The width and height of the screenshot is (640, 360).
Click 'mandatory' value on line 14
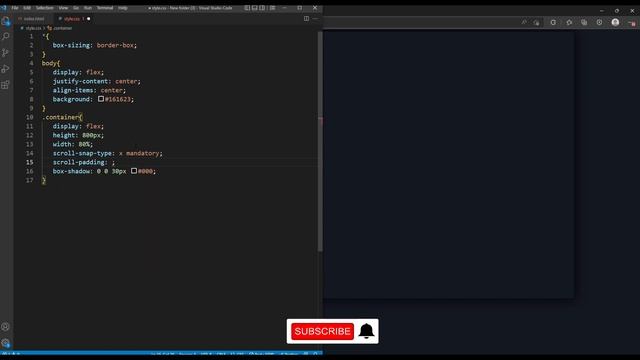coord(142,153)
